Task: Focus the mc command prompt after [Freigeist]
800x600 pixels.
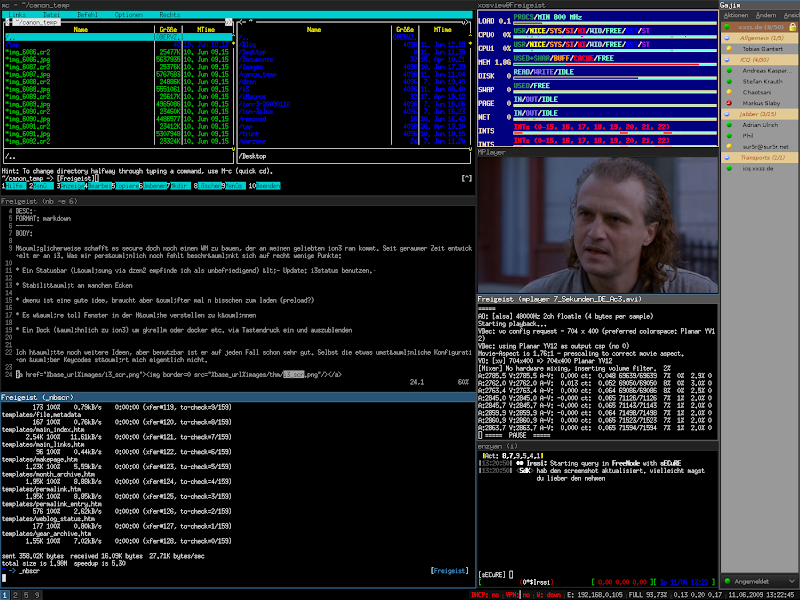Action: [96, 179]
